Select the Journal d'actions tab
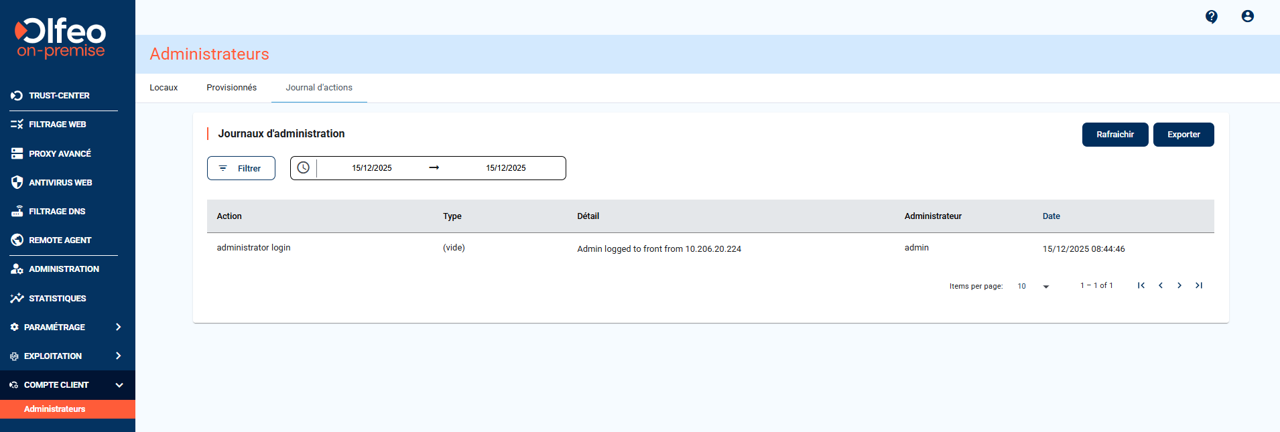The image size is (1280, 432). [x=319, y=88]
